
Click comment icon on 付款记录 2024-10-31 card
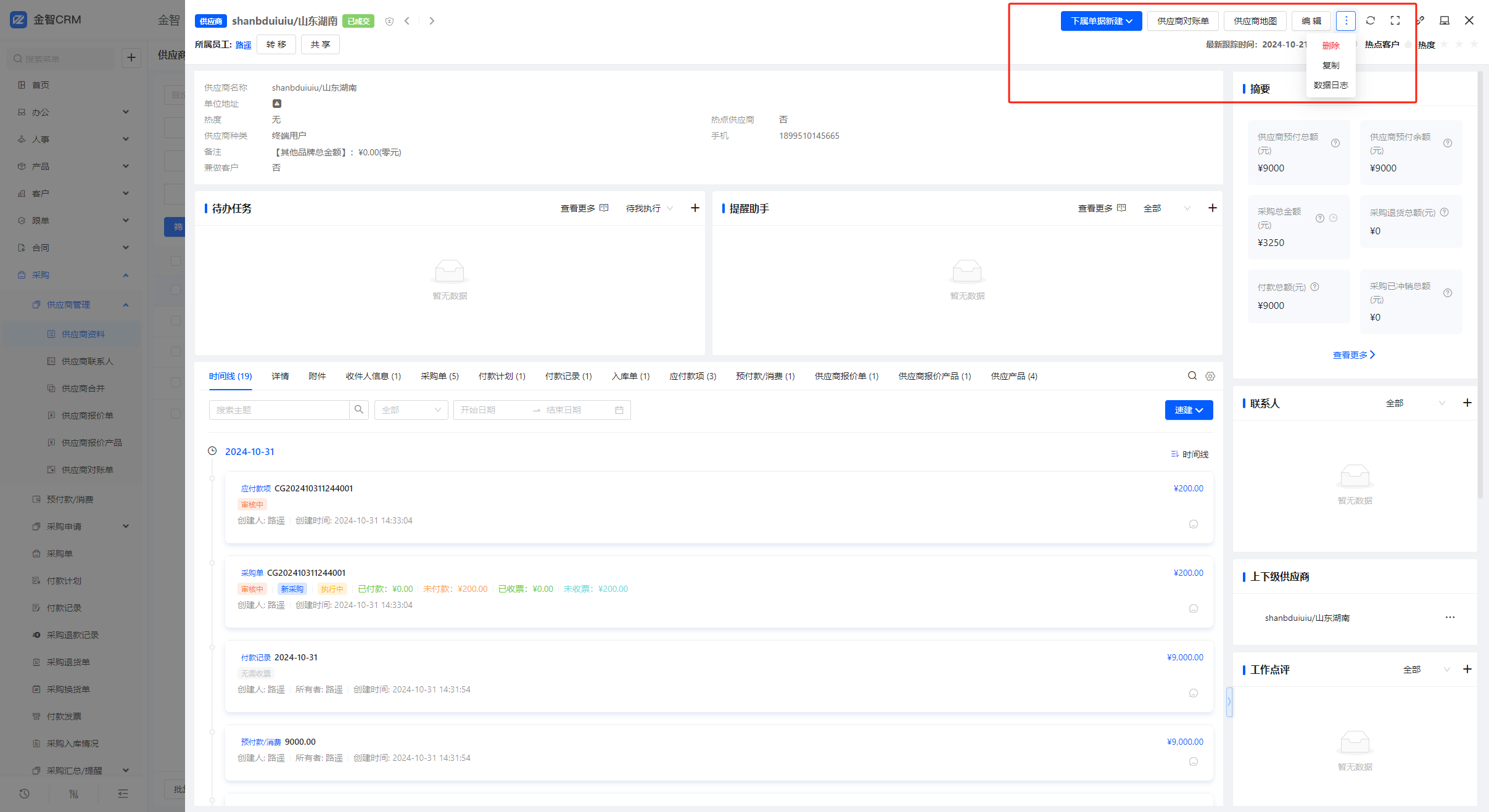(1194, 693)
